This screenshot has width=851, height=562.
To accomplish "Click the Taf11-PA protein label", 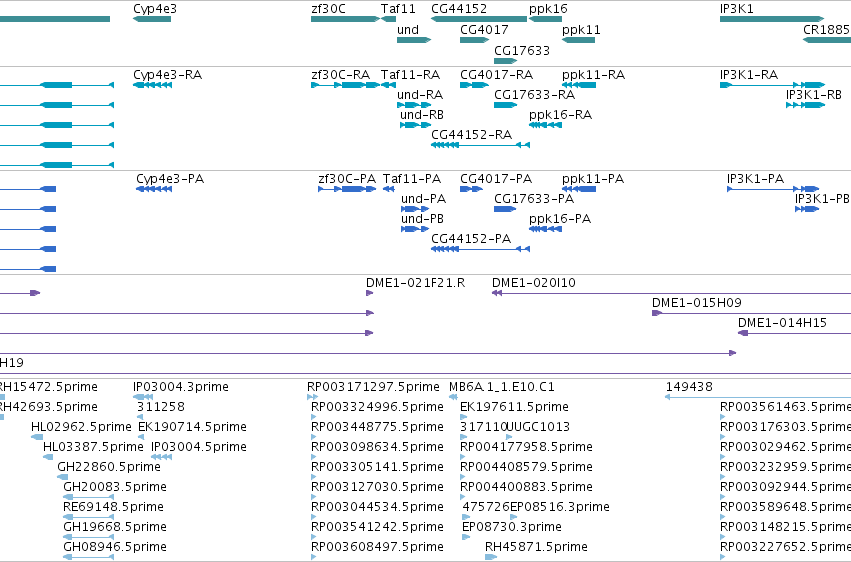I will [412, 179].
